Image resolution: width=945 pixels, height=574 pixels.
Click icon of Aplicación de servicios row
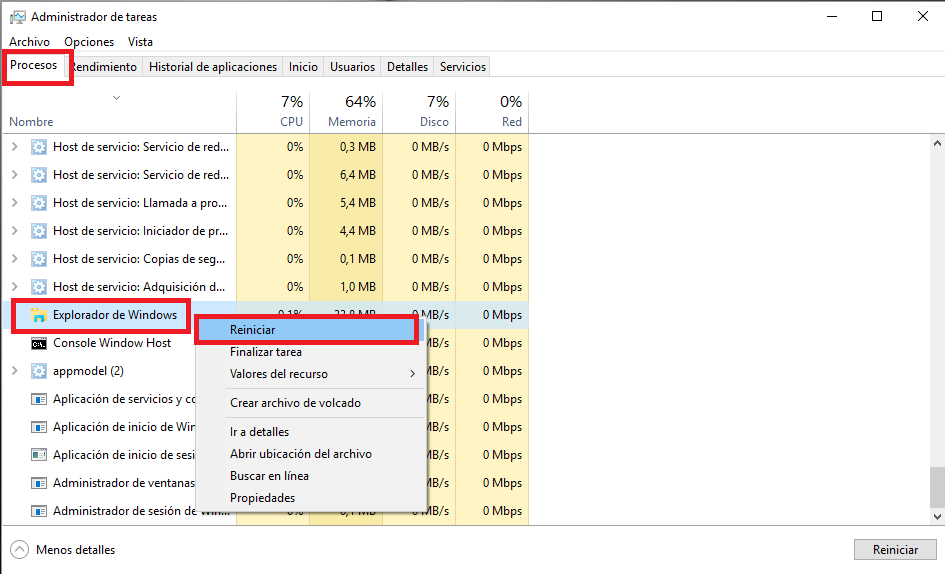39,399
